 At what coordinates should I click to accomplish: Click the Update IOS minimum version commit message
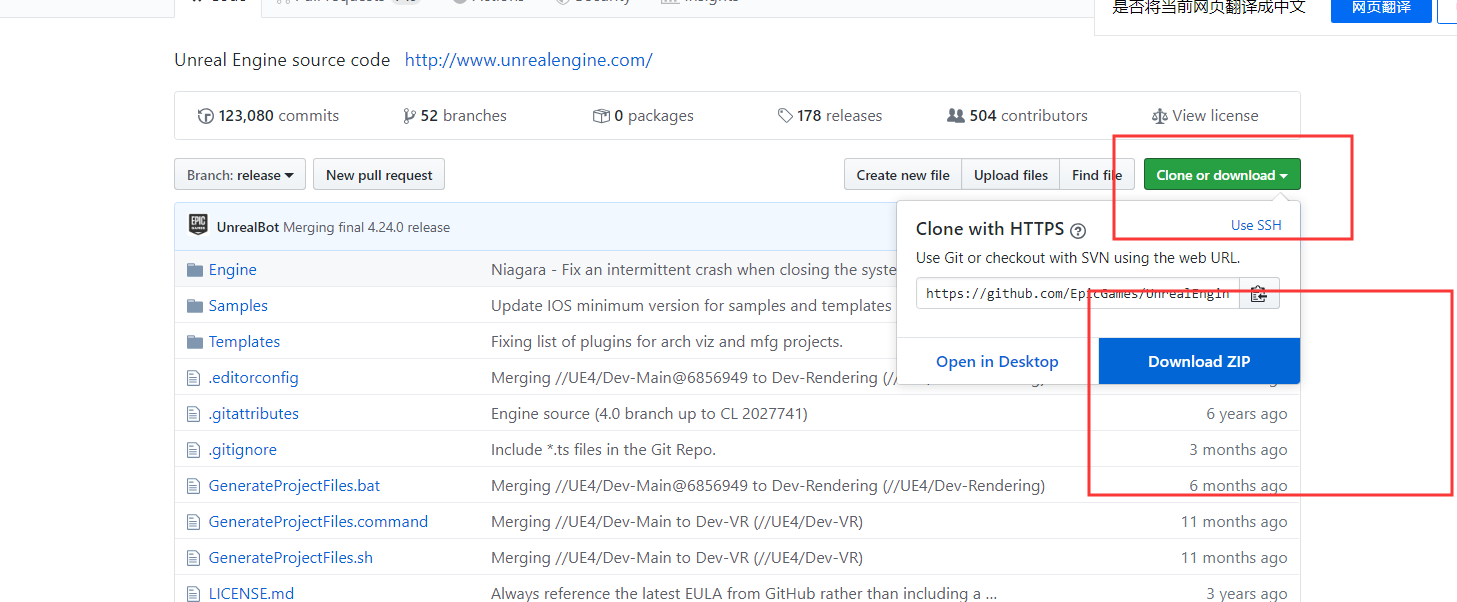click(691, 306)
